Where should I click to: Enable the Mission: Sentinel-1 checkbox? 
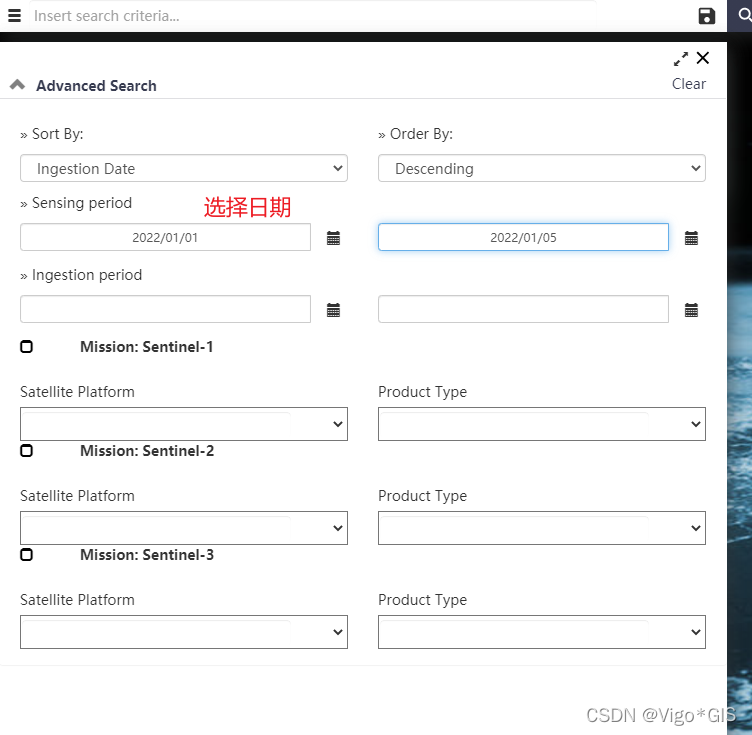click(26, 346)
